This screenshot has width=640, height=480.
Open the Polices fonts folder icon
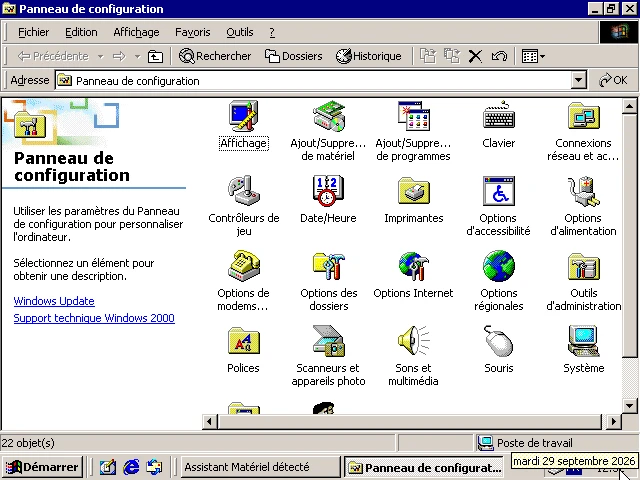coord(243,341)
